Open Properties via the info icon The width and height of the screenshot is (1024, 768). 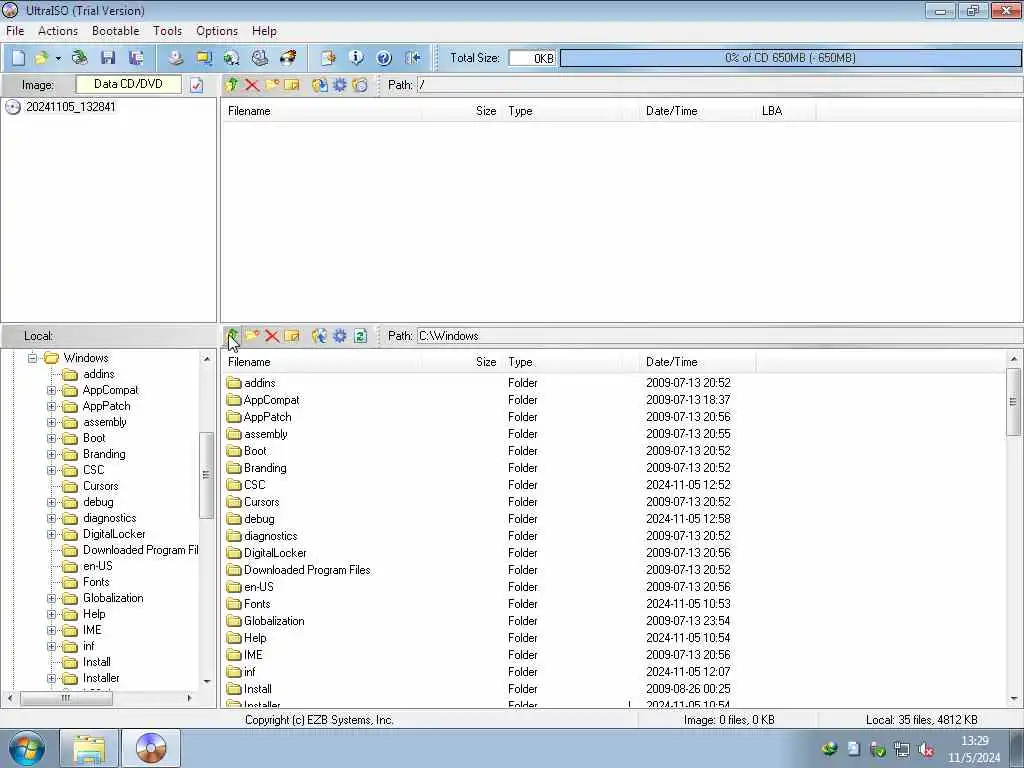356,57
